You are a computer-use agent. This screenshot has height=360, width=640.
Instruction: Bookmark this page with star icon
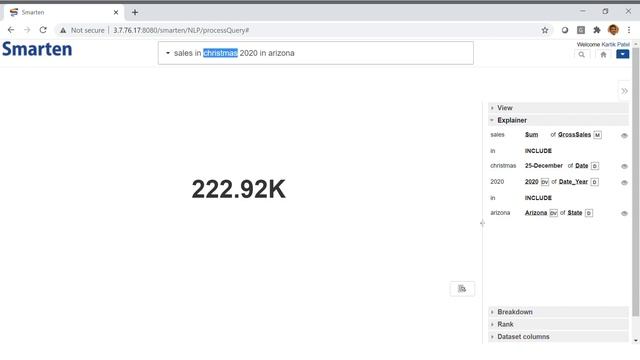coord(544,30)
